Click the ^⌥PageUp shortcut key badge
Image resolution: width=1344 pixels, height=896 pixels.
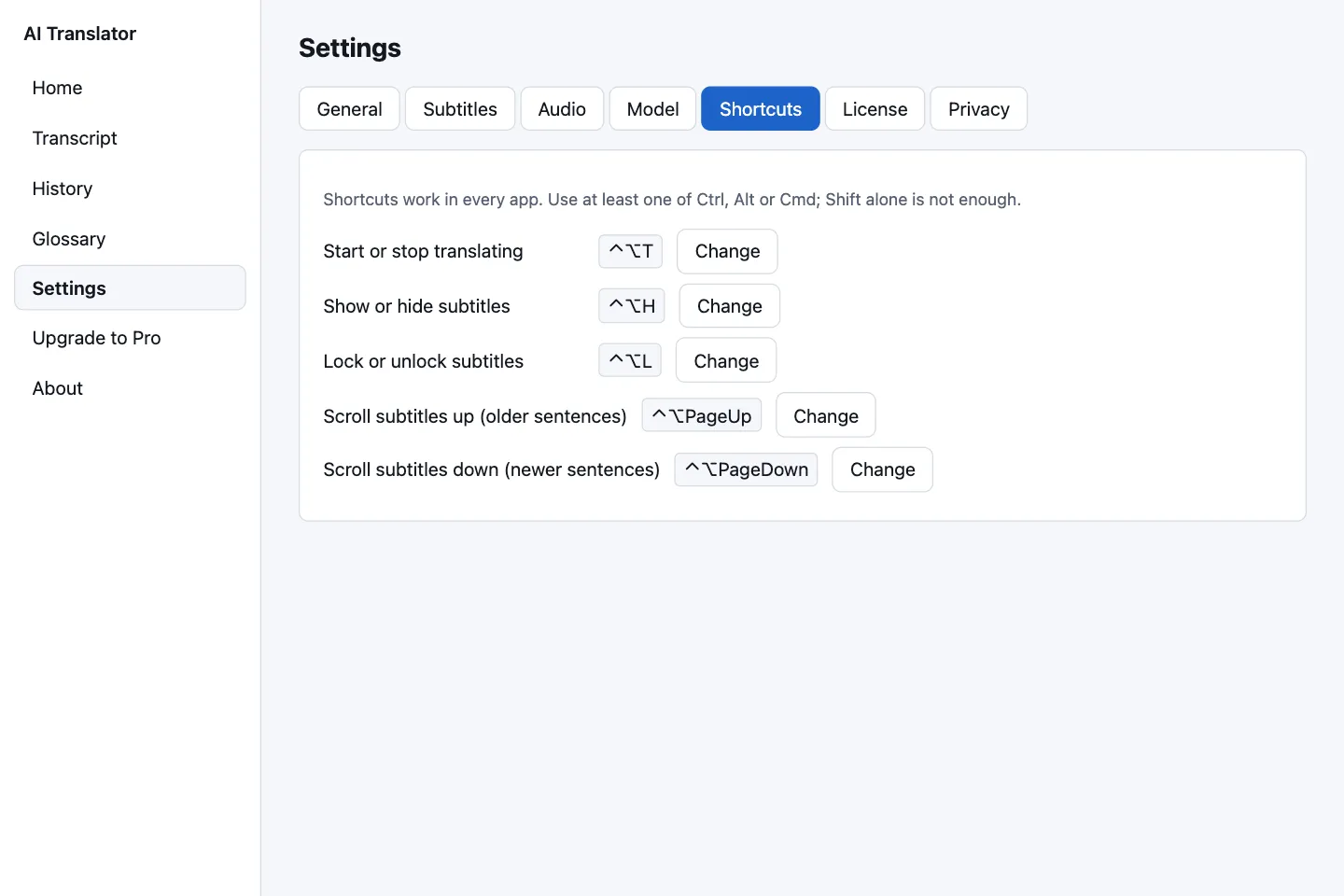tap(702, 416)
